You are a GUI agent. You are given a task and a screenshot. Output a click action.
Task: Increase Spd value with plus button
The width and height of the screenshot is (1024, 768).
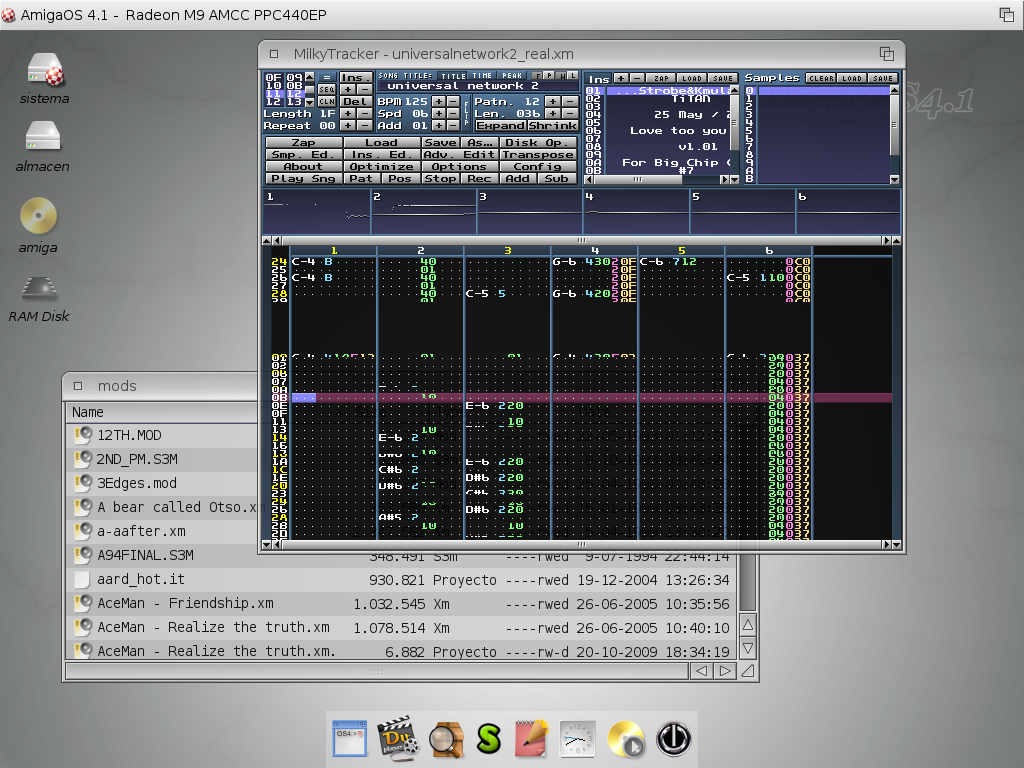pyautogui.click(x=439, y=114)
